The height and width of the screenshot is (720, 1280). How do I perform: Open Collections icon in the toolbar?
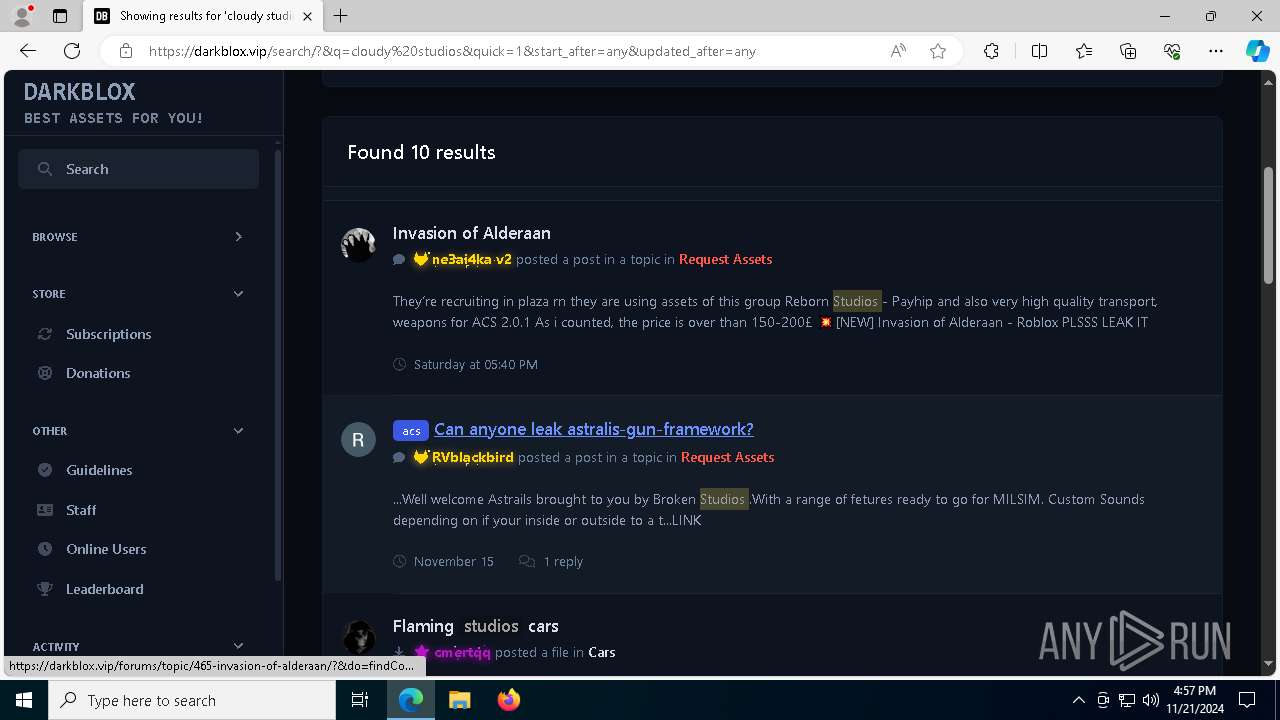1128,51
